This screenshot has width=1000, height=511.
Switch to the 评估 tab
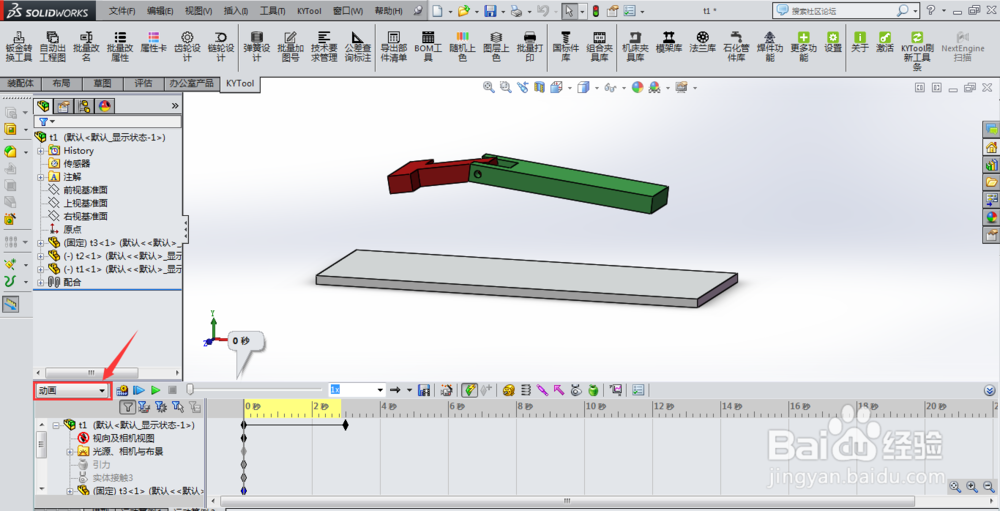[143, 84]
